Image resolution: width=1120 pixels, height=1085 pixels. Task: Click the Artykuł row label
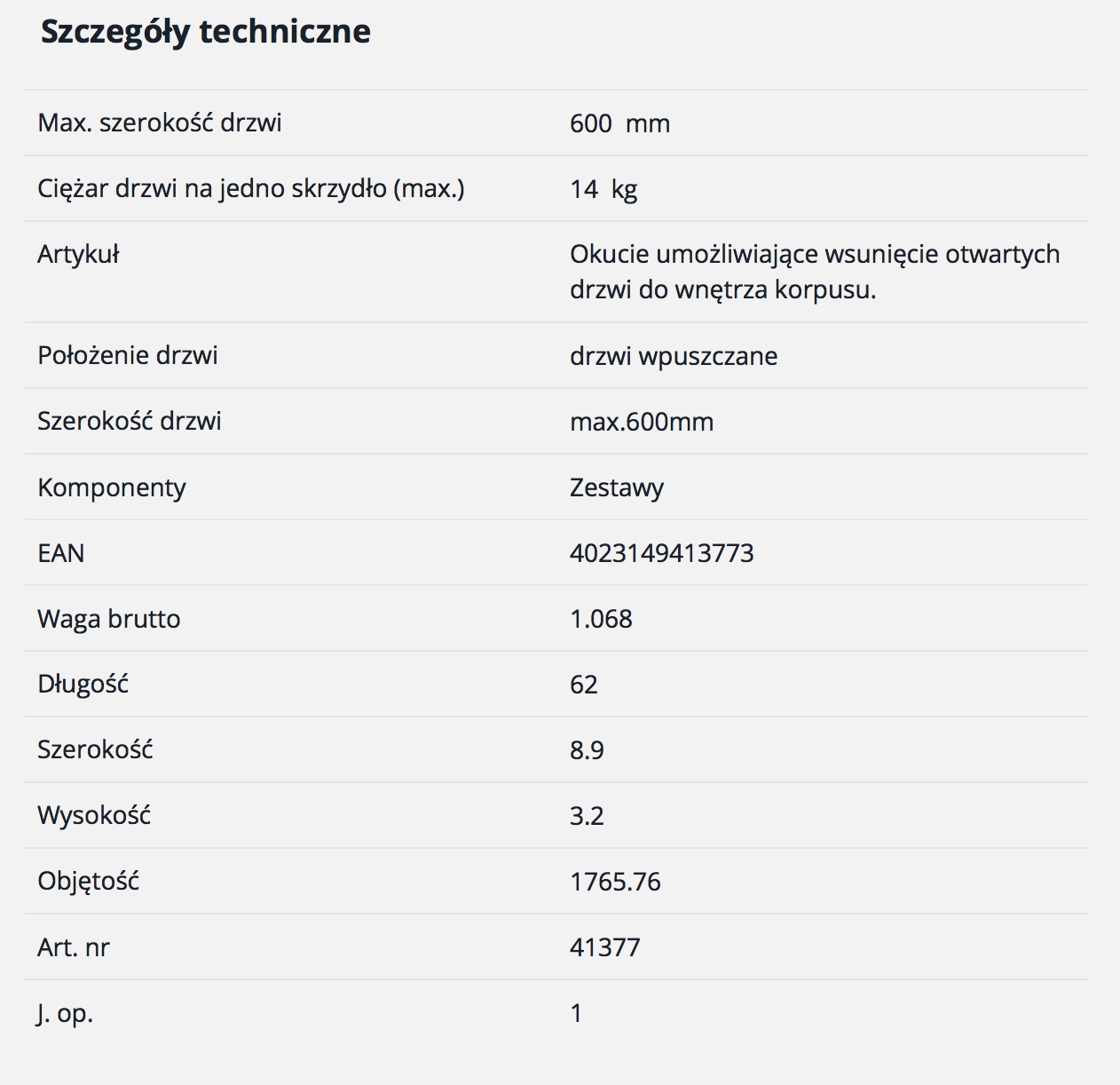click(78, 255)
